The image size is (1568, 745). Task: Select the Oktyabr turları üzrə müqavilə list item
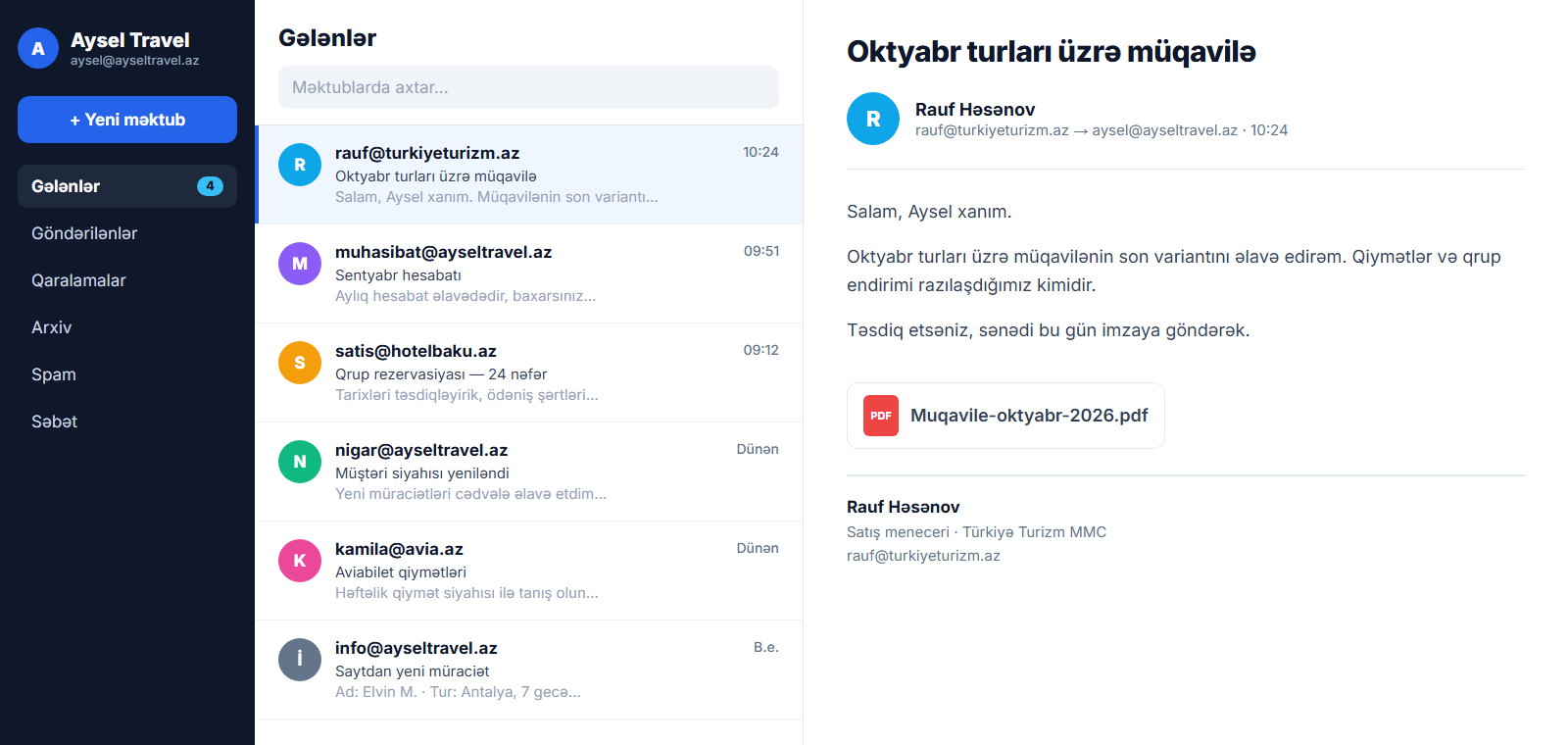point(529,174)
